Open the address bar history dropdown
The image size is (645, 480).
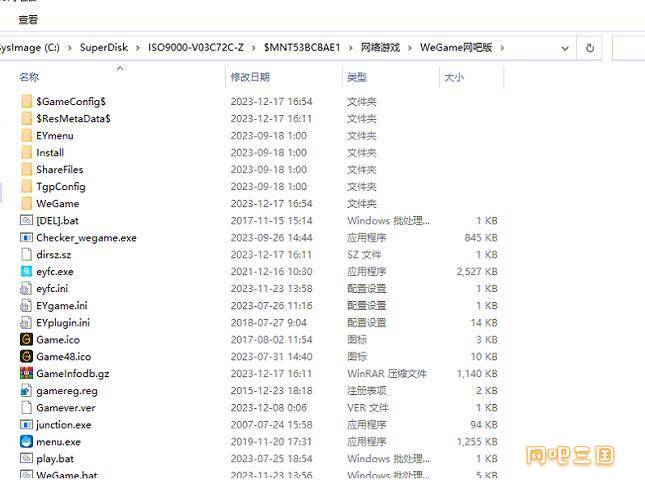(565, 49)
